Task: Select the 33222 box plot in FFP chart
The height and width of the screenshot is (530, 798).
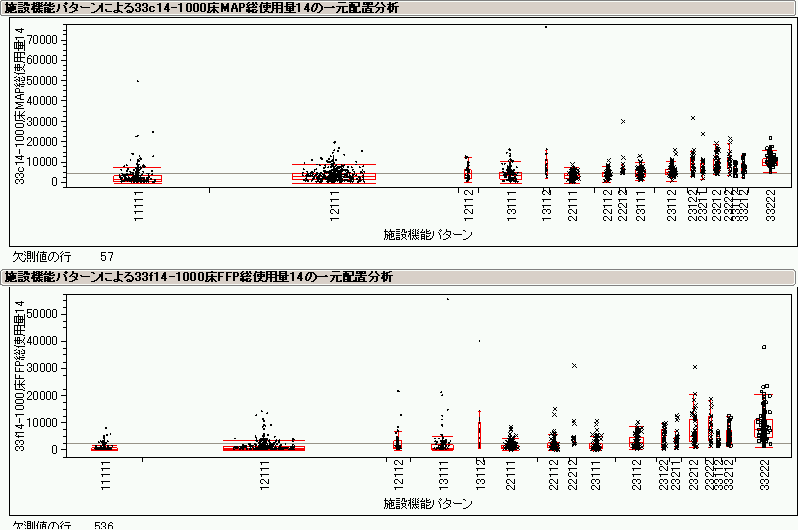Action: pyautogui.click(x=763, y=428)
